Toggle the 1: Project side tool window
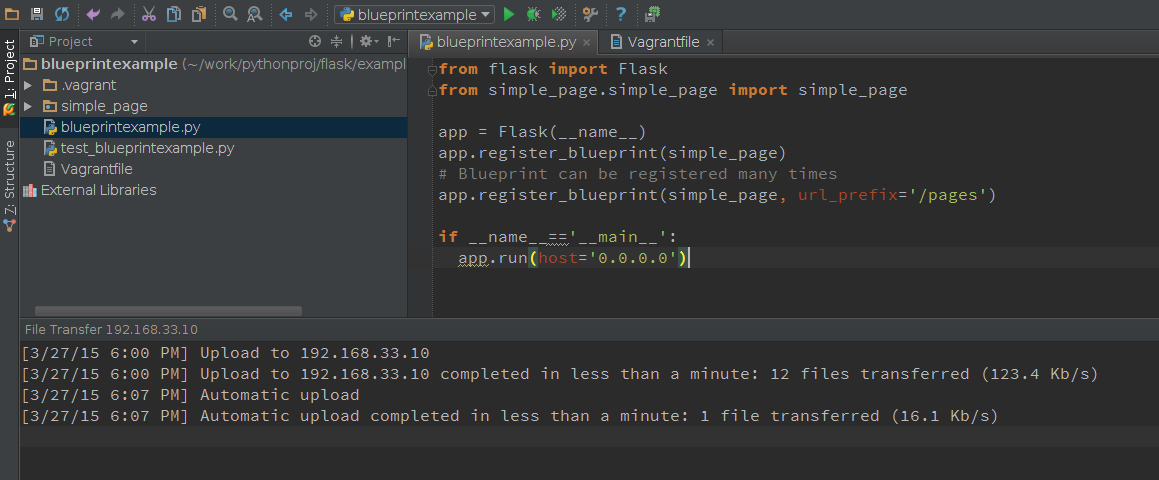1159x480 pixels. [9, 78]
